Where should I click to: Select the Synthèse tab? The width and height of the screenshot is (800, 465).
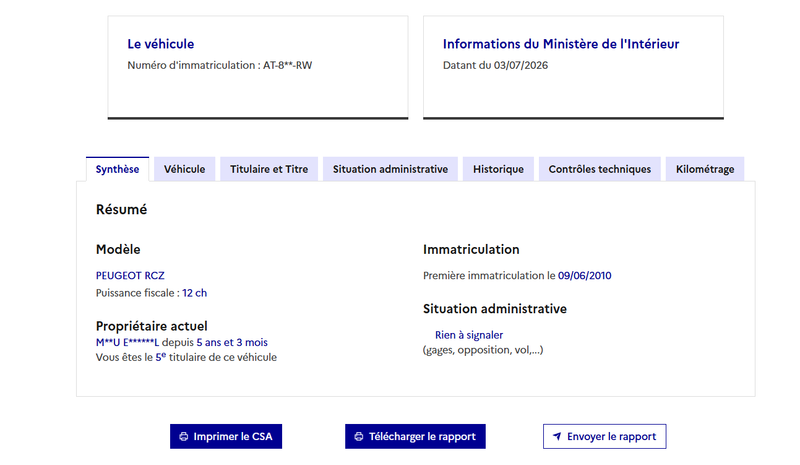point(117,169)
